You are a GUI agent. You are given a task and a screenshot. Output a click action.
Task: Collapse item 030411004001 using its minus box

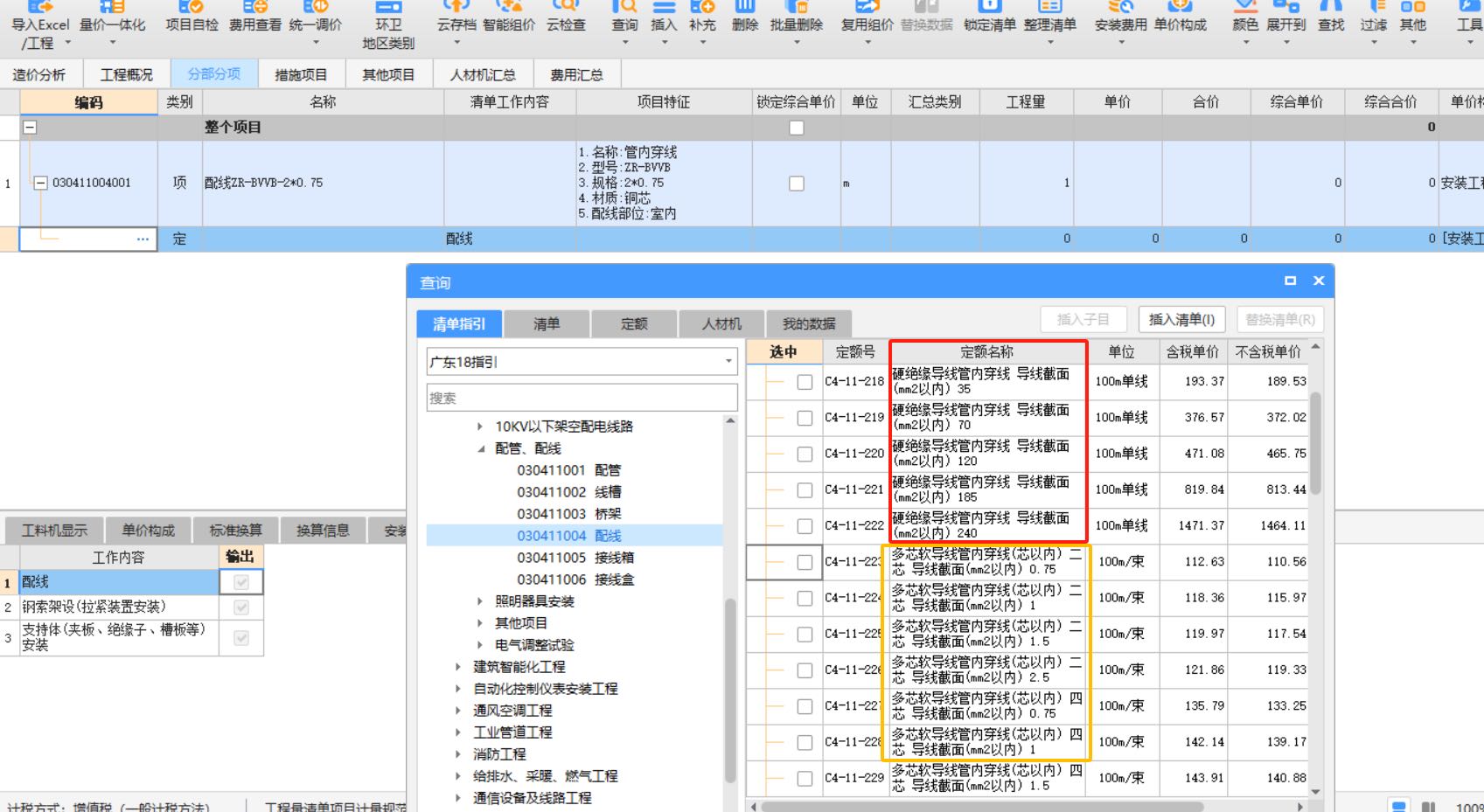[x=39, y=183]
